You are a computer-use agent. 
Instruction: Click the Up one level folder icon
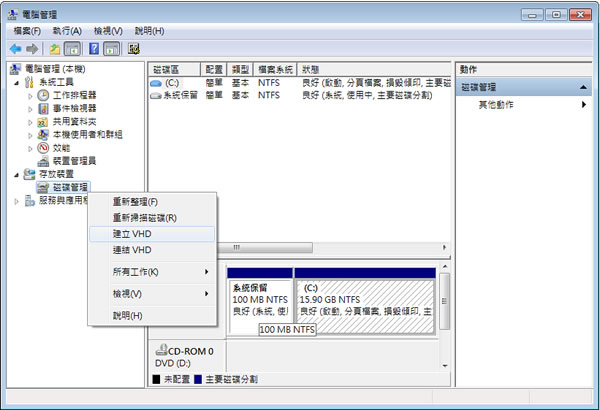pyautogui.click(x=55, y=48)
